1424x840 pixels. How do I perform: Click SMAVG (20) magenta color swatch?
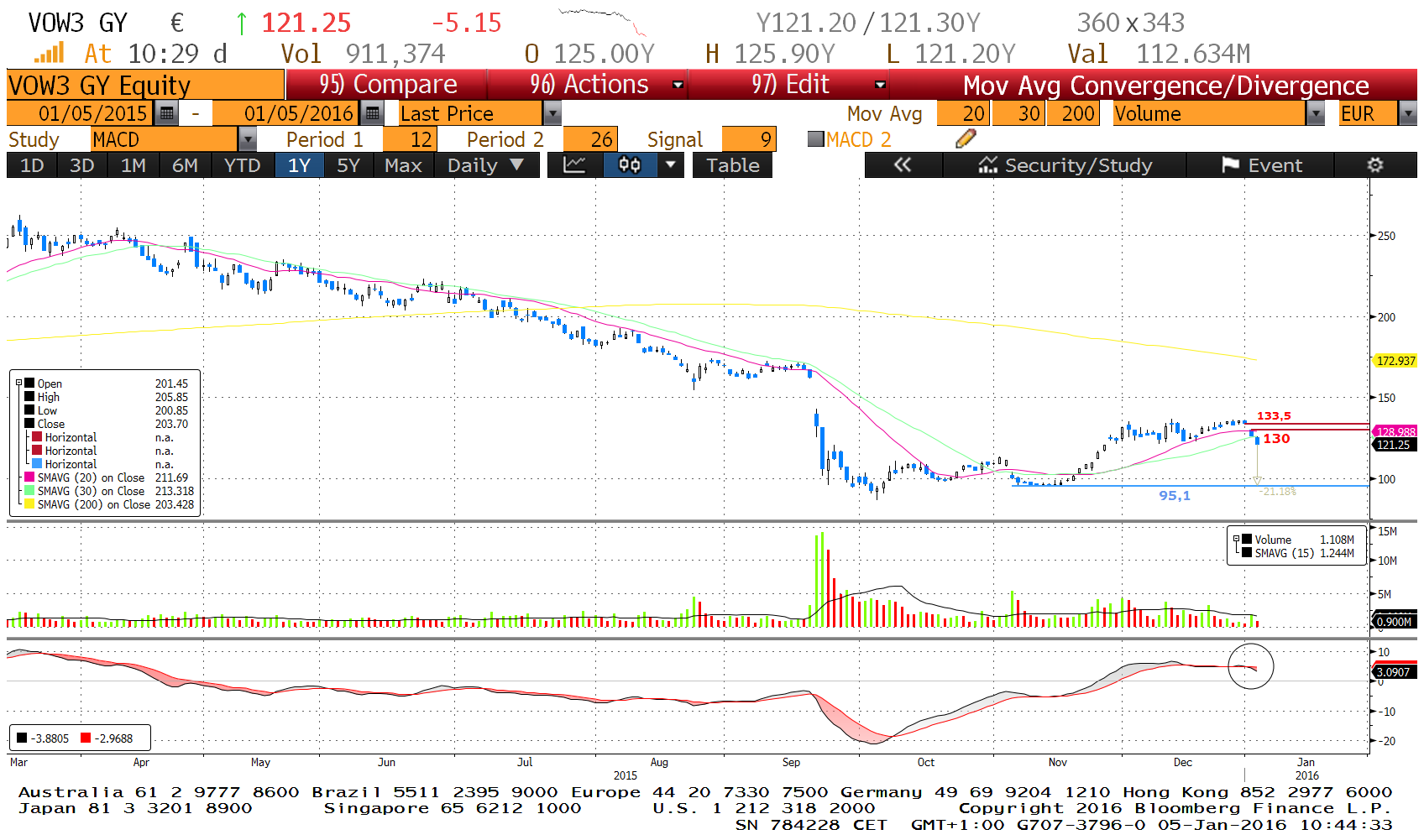[29, 477]
